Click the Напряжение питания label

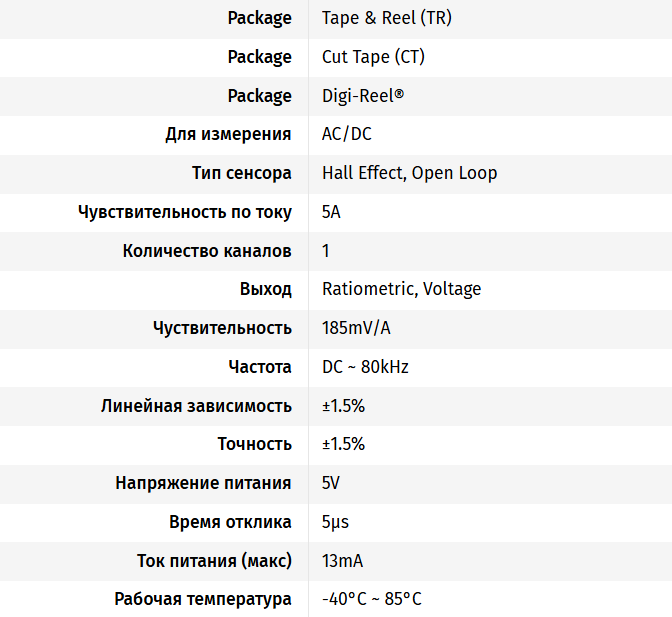tap(203, 483)
